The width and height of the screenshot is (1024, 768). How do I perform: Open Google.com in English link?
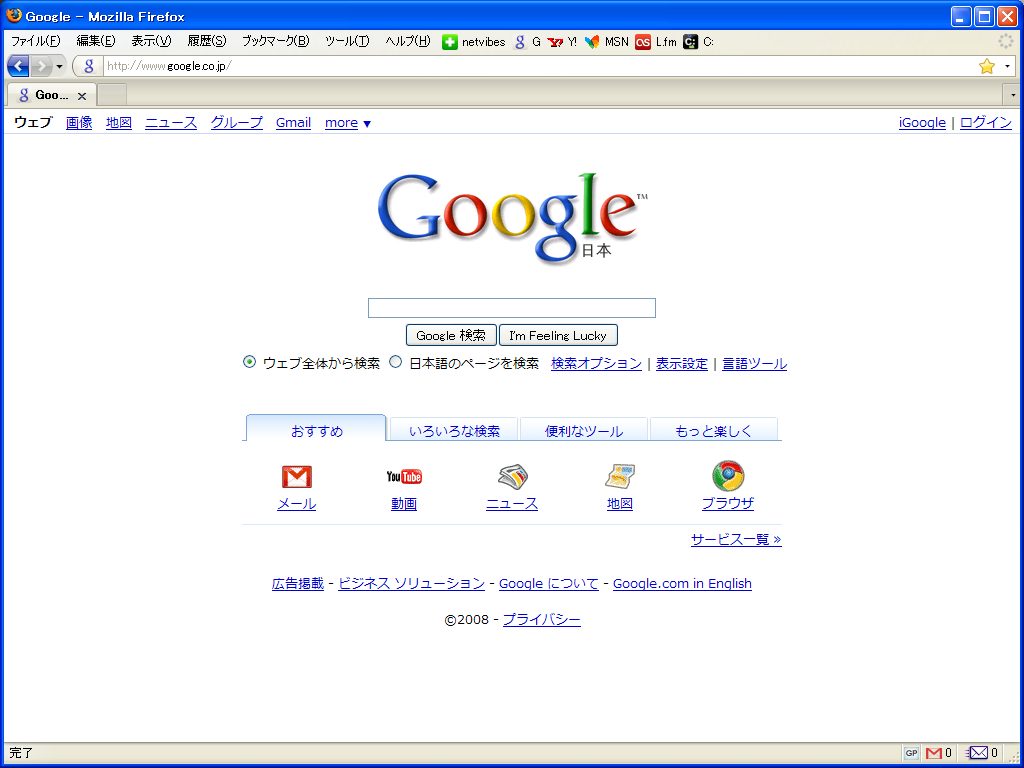(682, 584)
